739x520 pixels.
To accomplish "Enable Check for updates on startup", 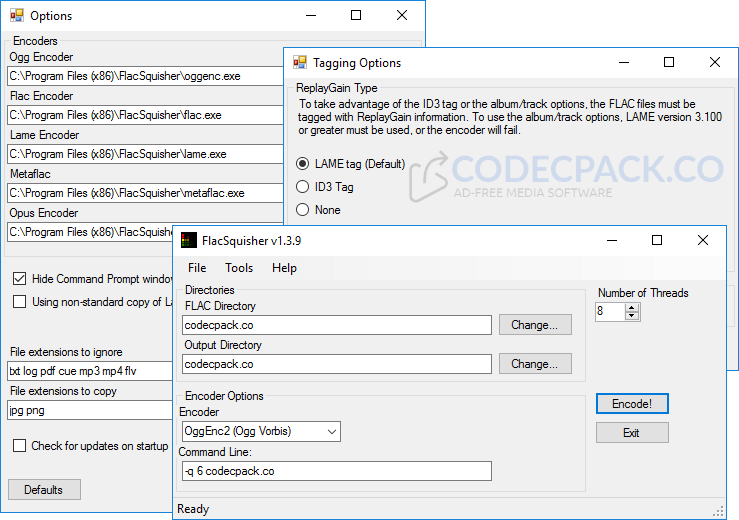I will click(20, 446).
